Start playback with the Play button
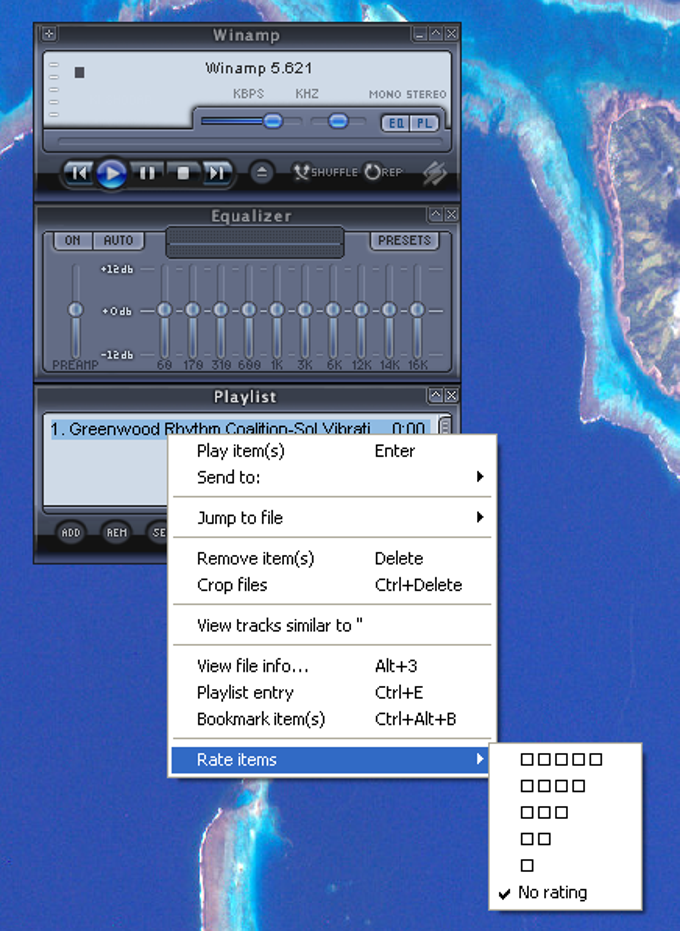This screenshot has height=931, width=680. [111, 174]
